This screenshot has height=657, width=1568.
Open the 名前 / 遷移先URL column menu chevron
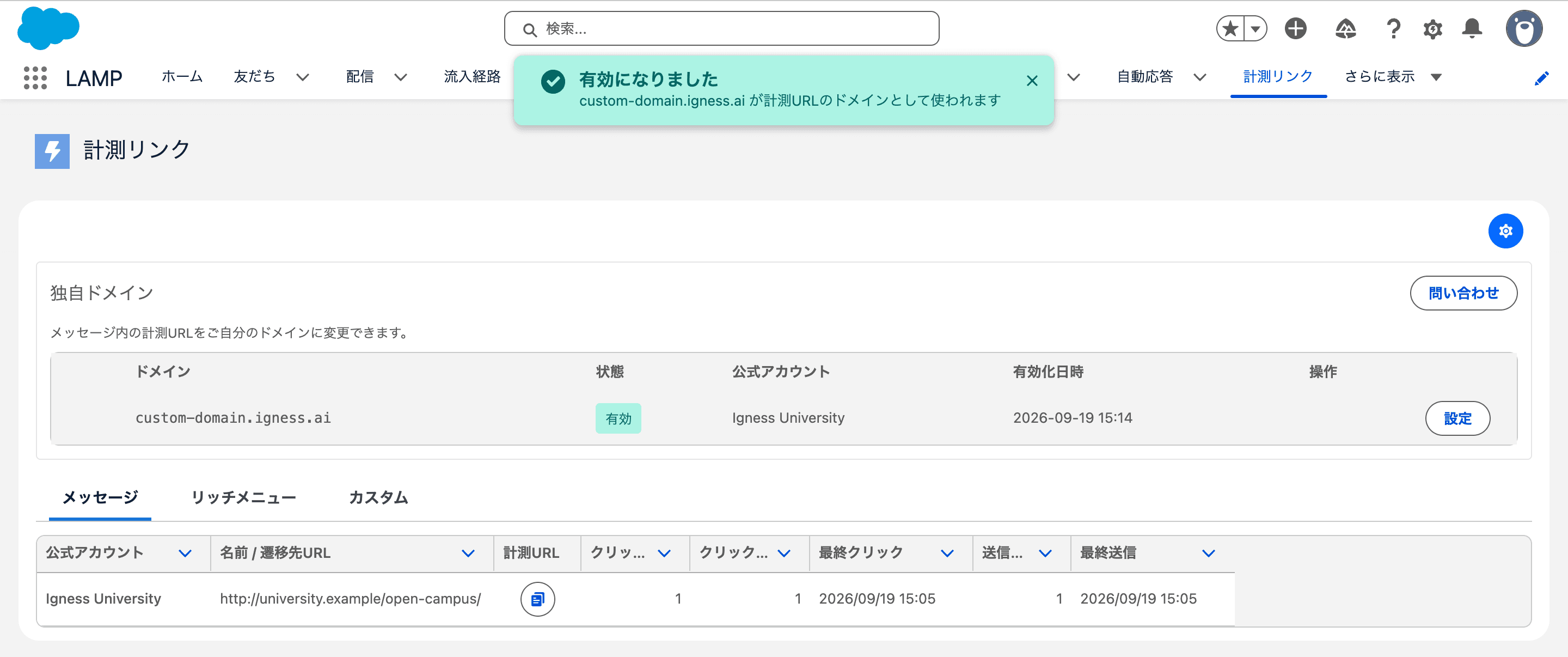(x=468, y=553)
